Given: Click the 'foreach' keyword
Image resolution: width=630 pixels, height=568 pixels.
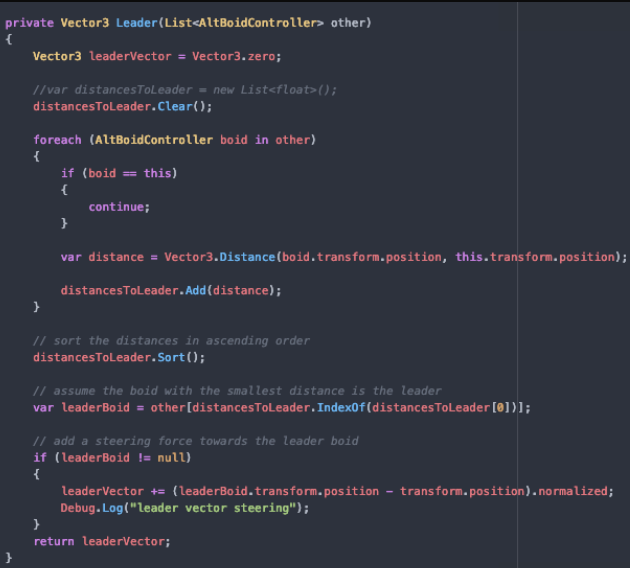Looking at the screenshot, I should click(57, 140).
